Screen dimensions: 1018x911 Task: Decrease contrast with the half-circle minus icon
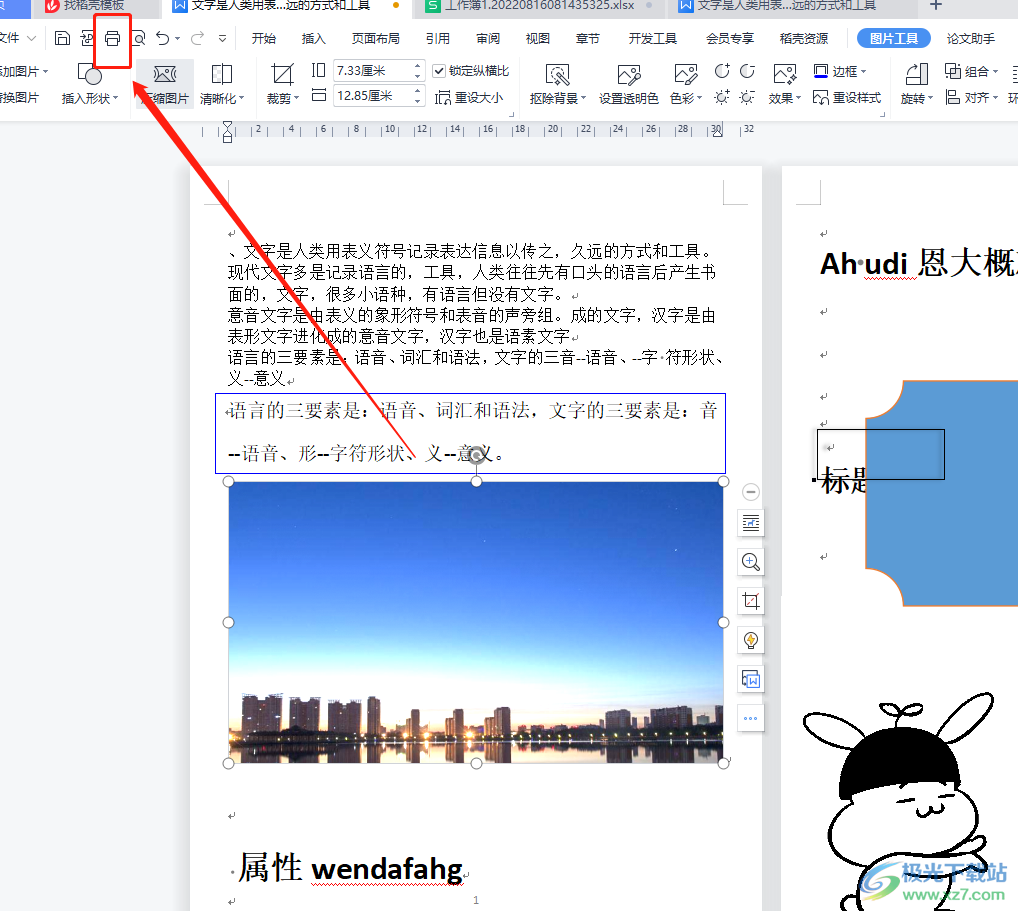[x=747, y=70]
